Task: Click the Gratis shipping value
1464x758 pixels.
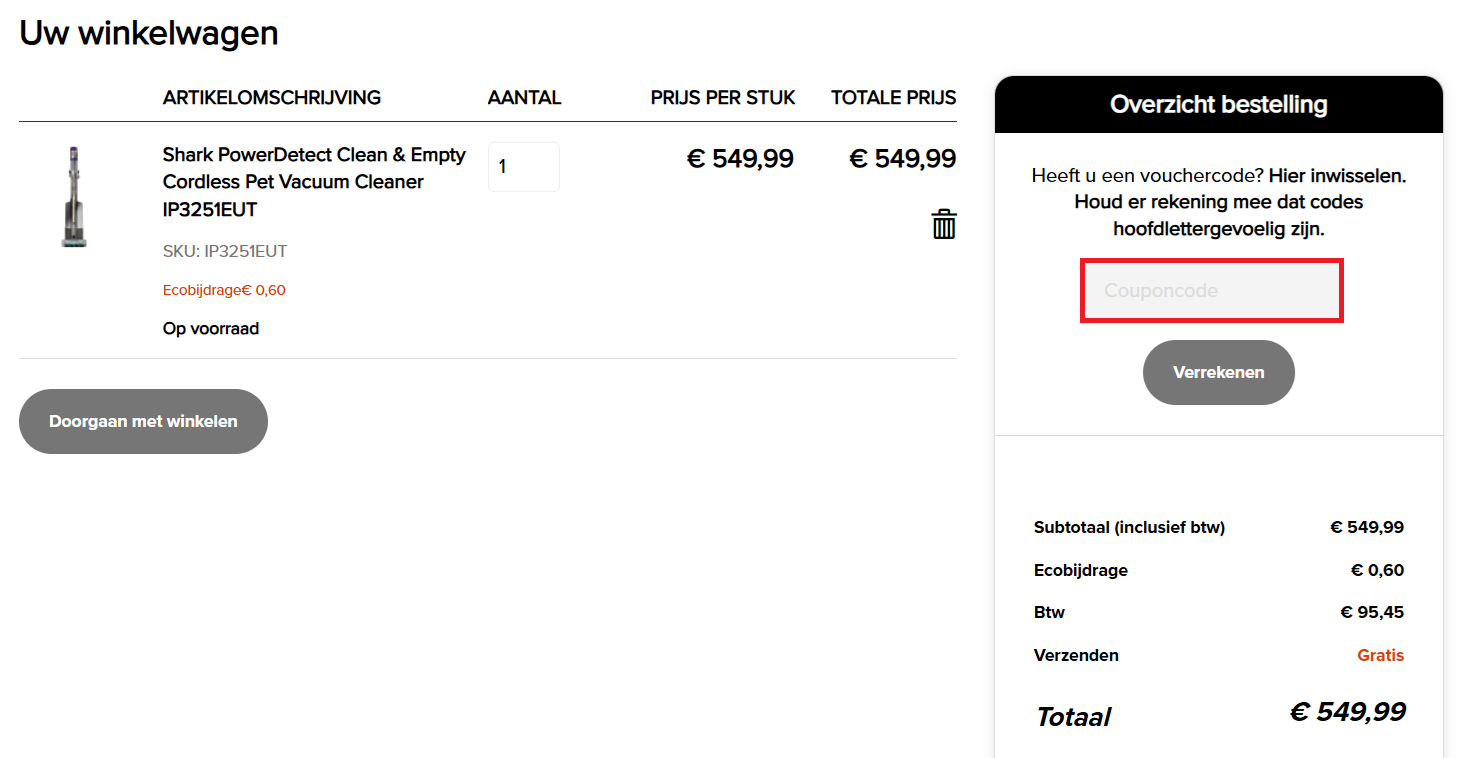Action: 1380,656
